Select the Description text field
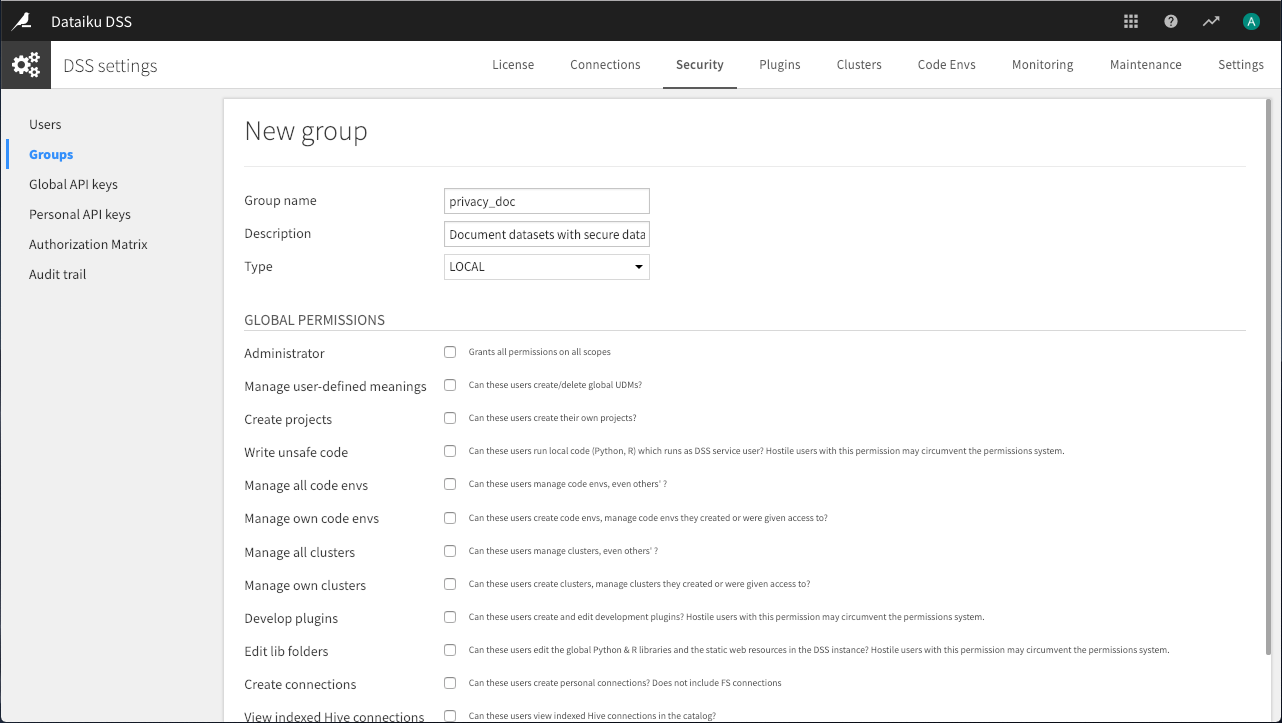The image size is (1282, 723). pos(546,233)
